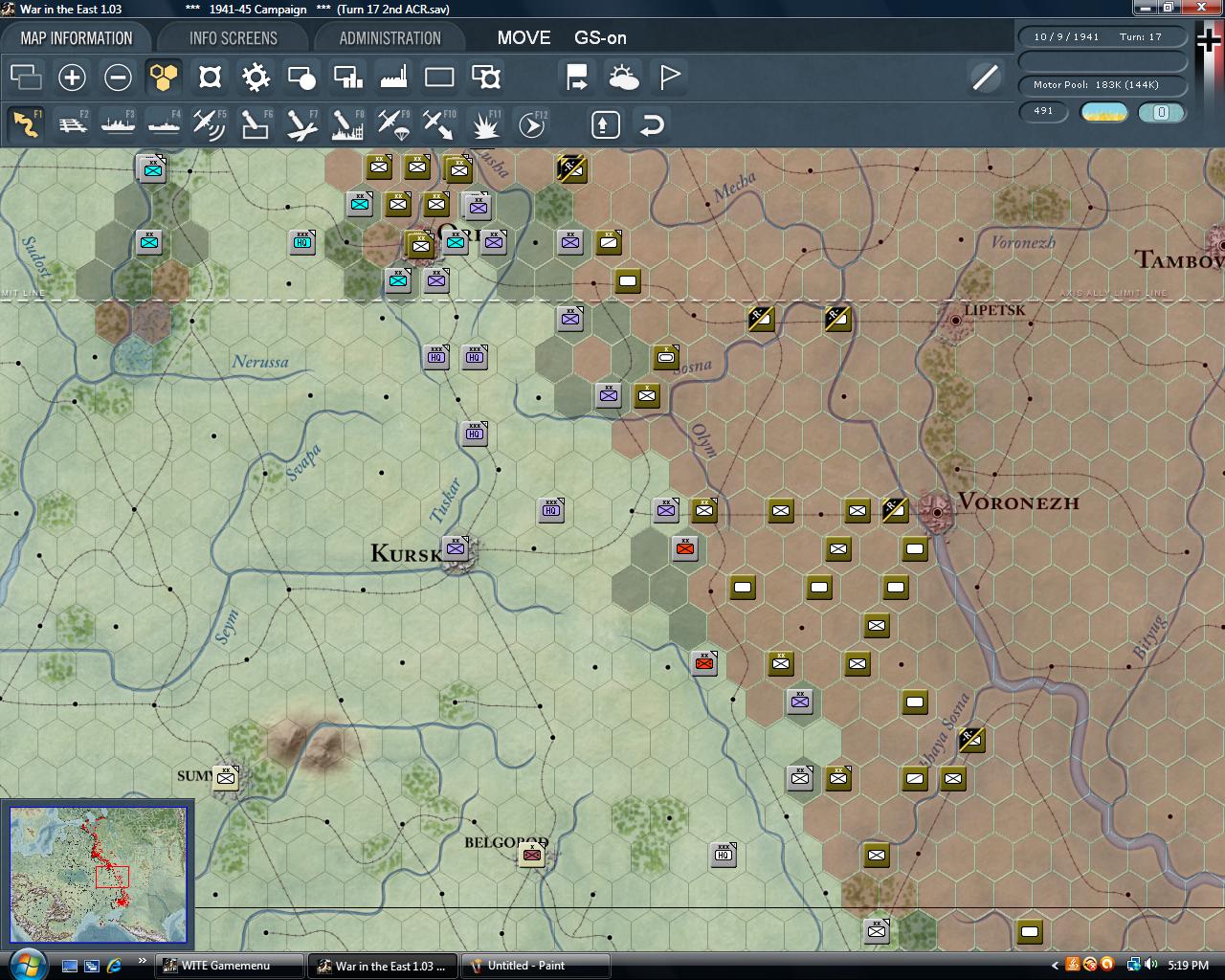Show weather with the sun-cloud icon
1225x980 pixels.
coord(623,77)
